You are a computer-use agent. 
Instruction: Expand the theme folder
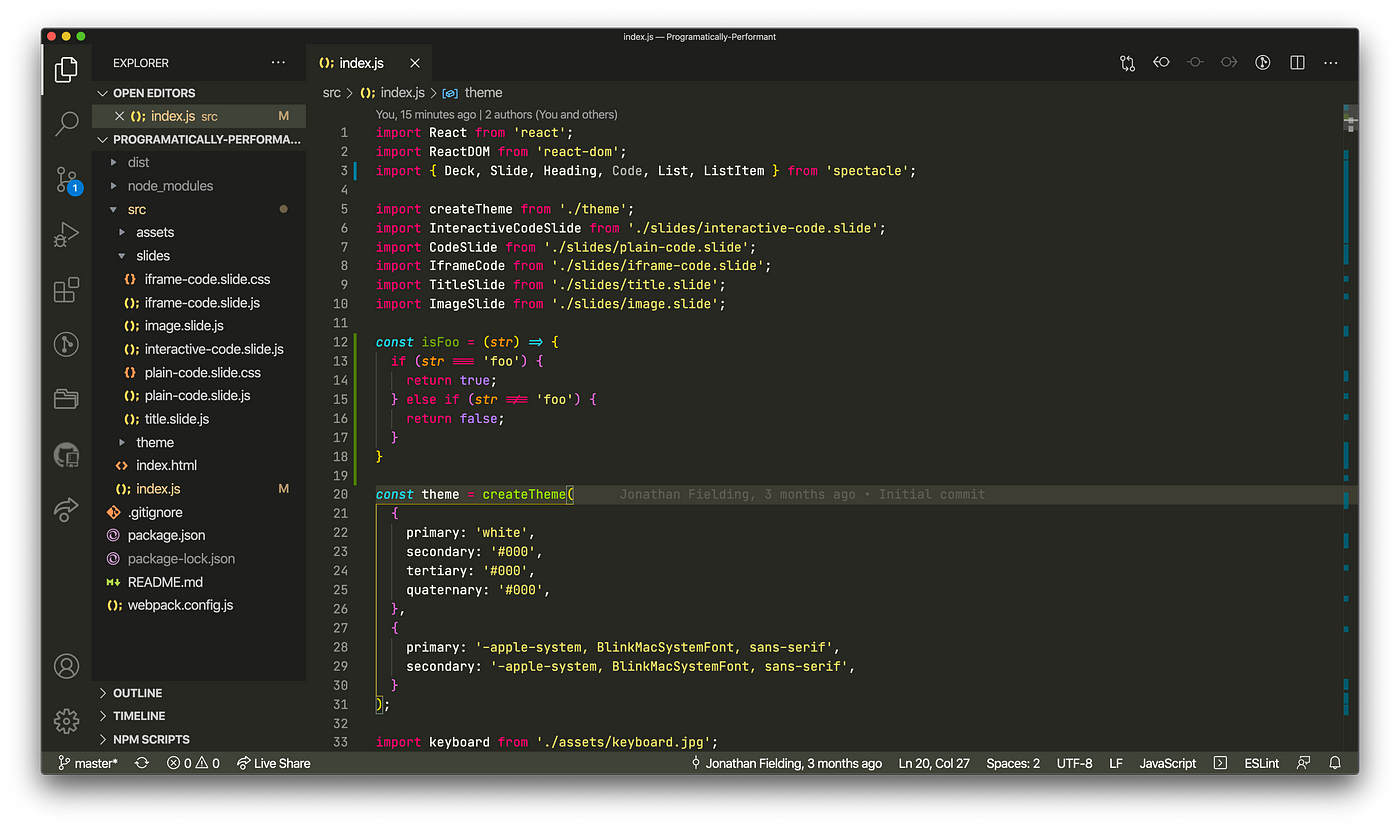click(198, 442)
